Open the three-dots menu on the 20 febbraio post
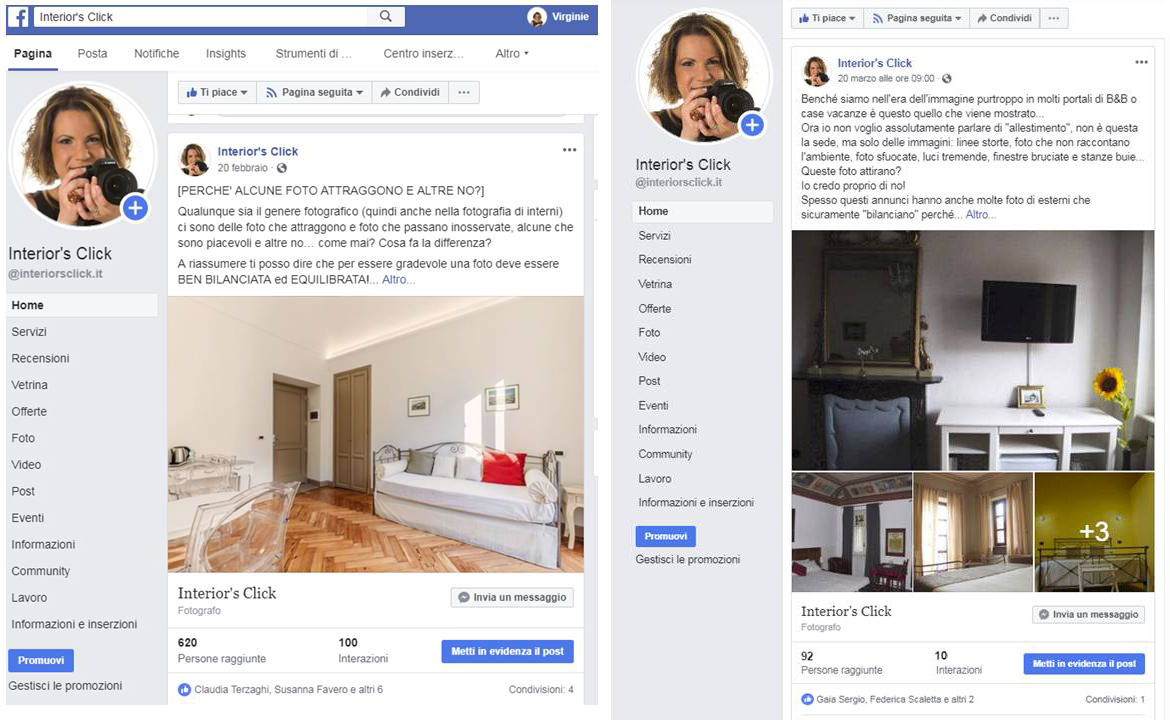Screen dimensions: 1170x720 569,150
